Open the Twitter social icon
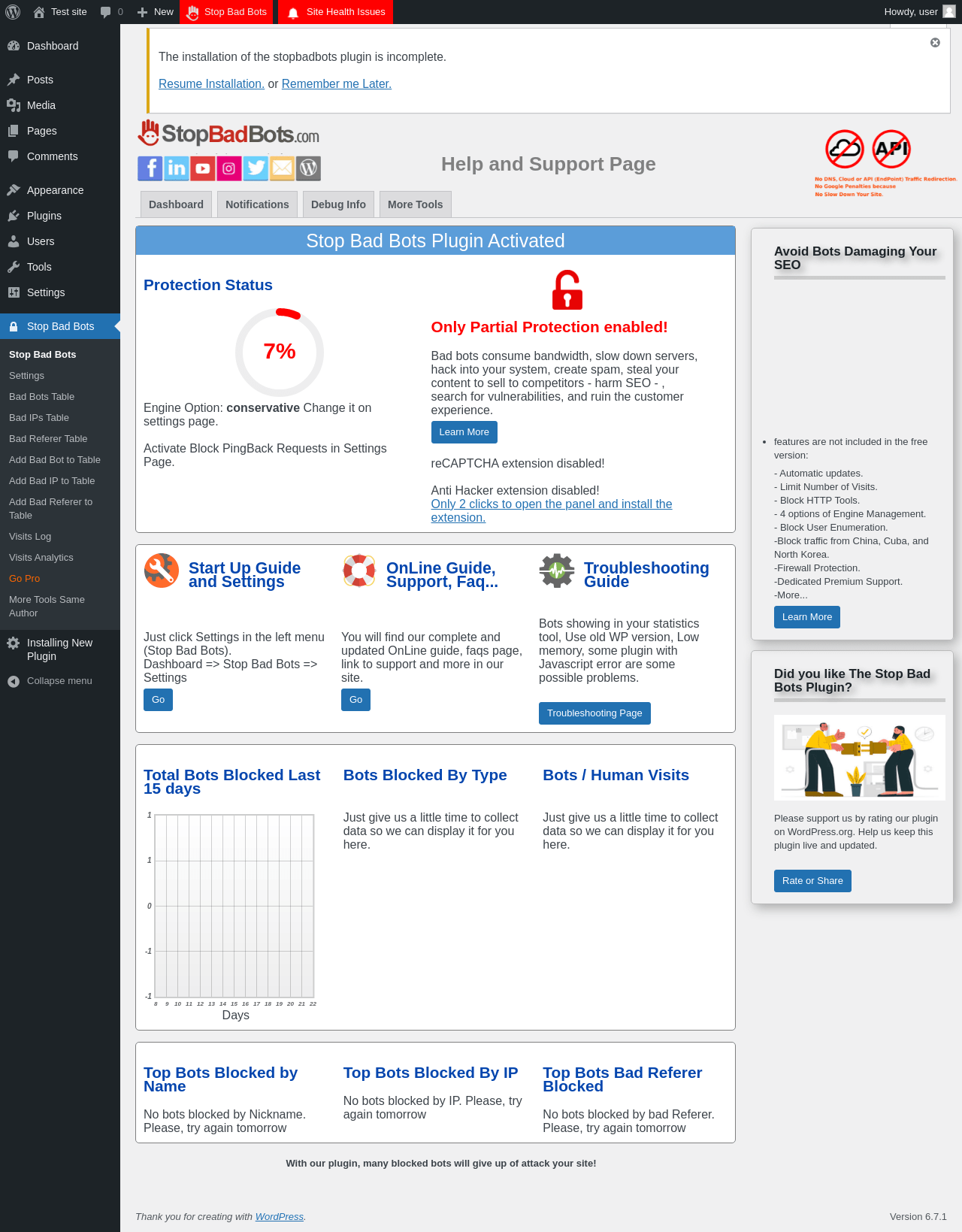Image resolution: width=962 pixels, height=1232 pixels. tap(256, 168)
